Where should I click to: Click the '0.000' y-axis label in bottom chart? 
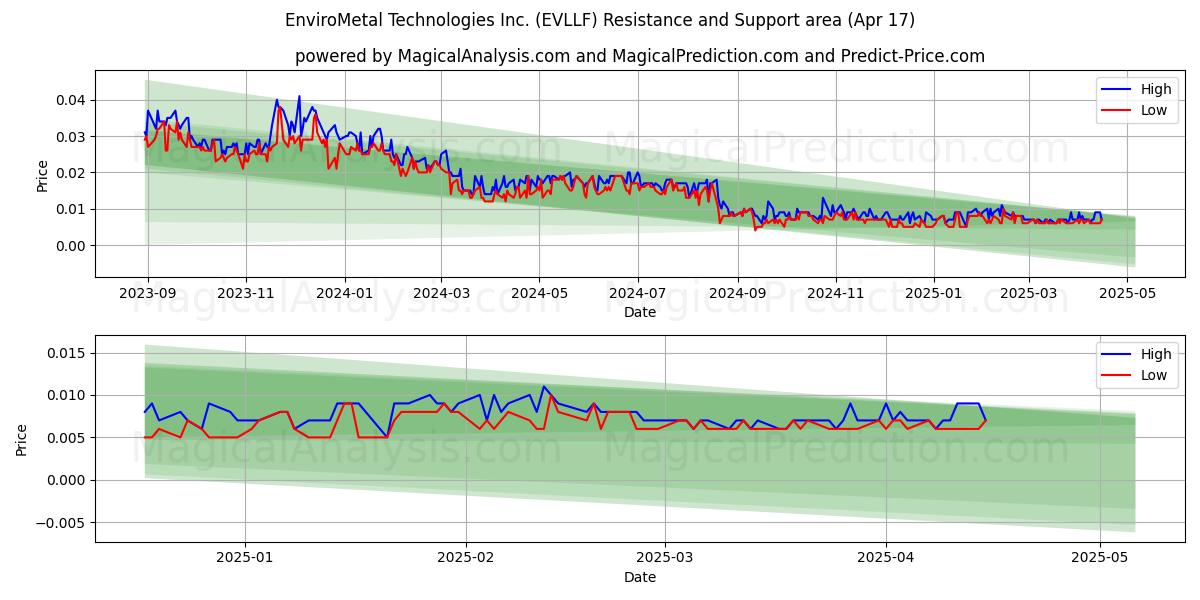(x=66, y=480)
